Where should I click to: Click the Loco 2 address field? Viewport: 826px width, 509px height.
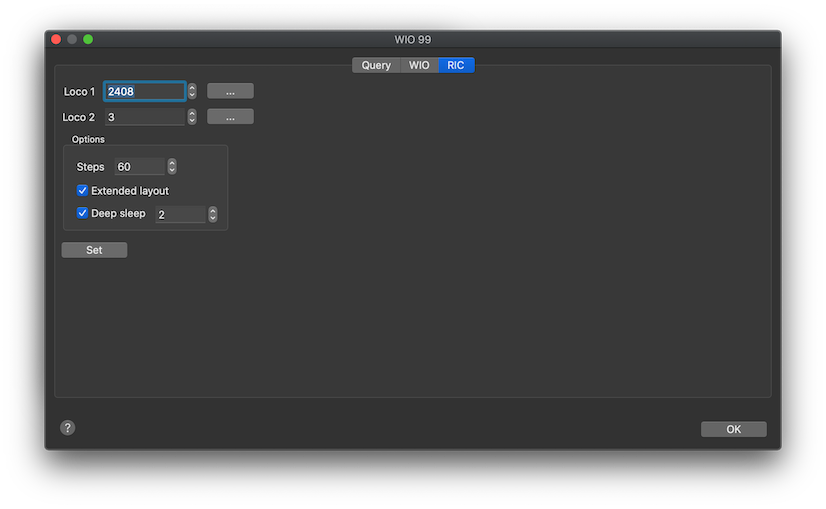click(144, 117)
